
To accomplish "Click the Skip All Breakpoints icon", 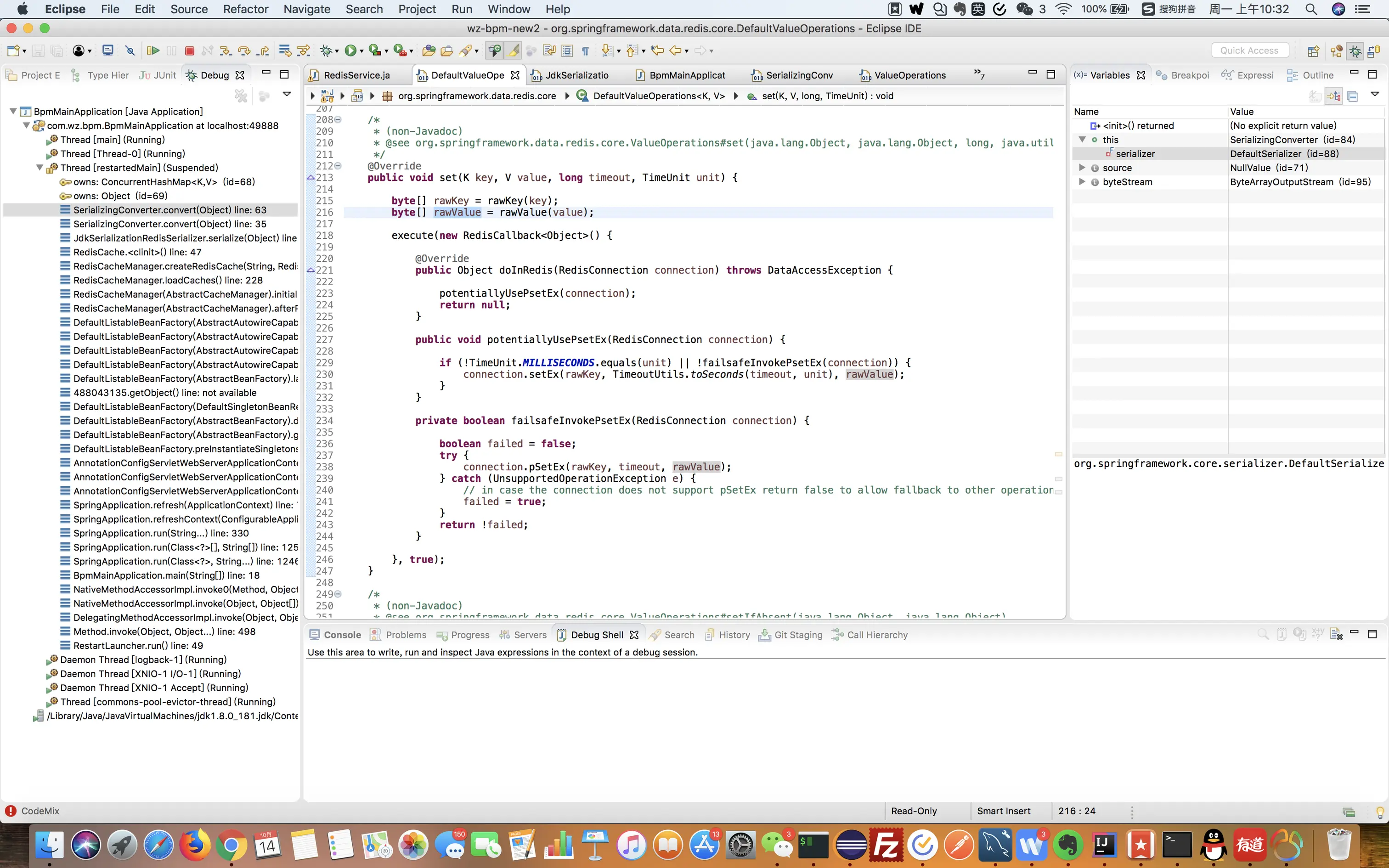I will pyautogui.click(x=130, y=51).
